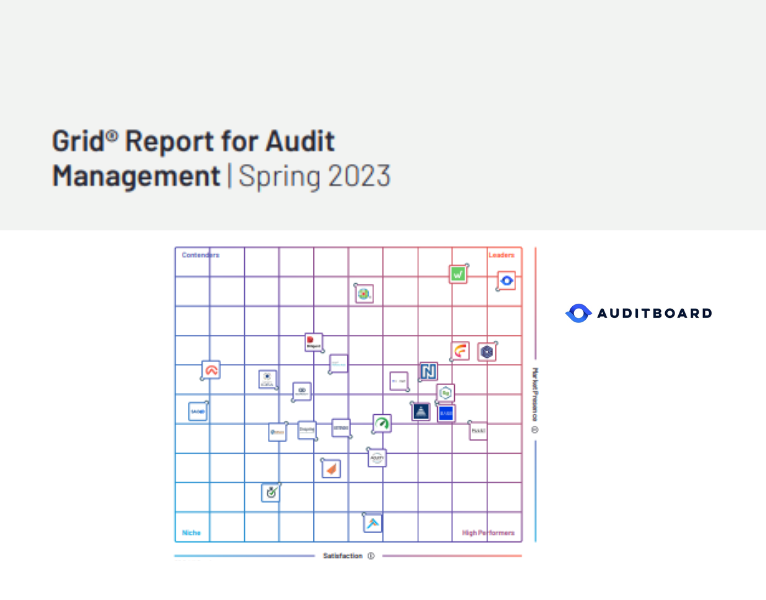
Task: Click the multicolor circular target marker
Action: point(364,294)
